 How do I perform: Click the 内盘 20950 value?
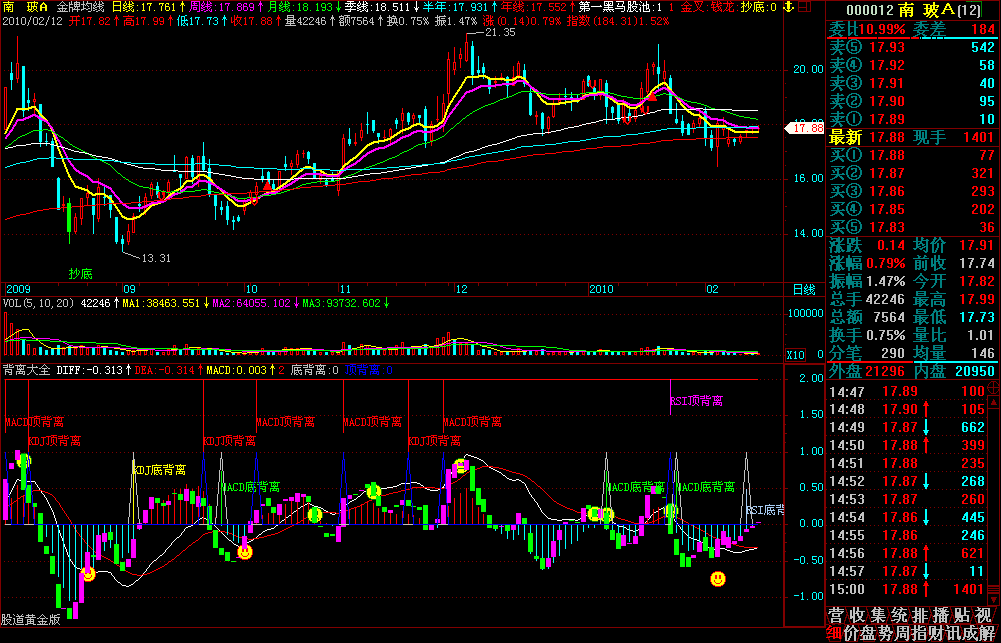[974, 371]
